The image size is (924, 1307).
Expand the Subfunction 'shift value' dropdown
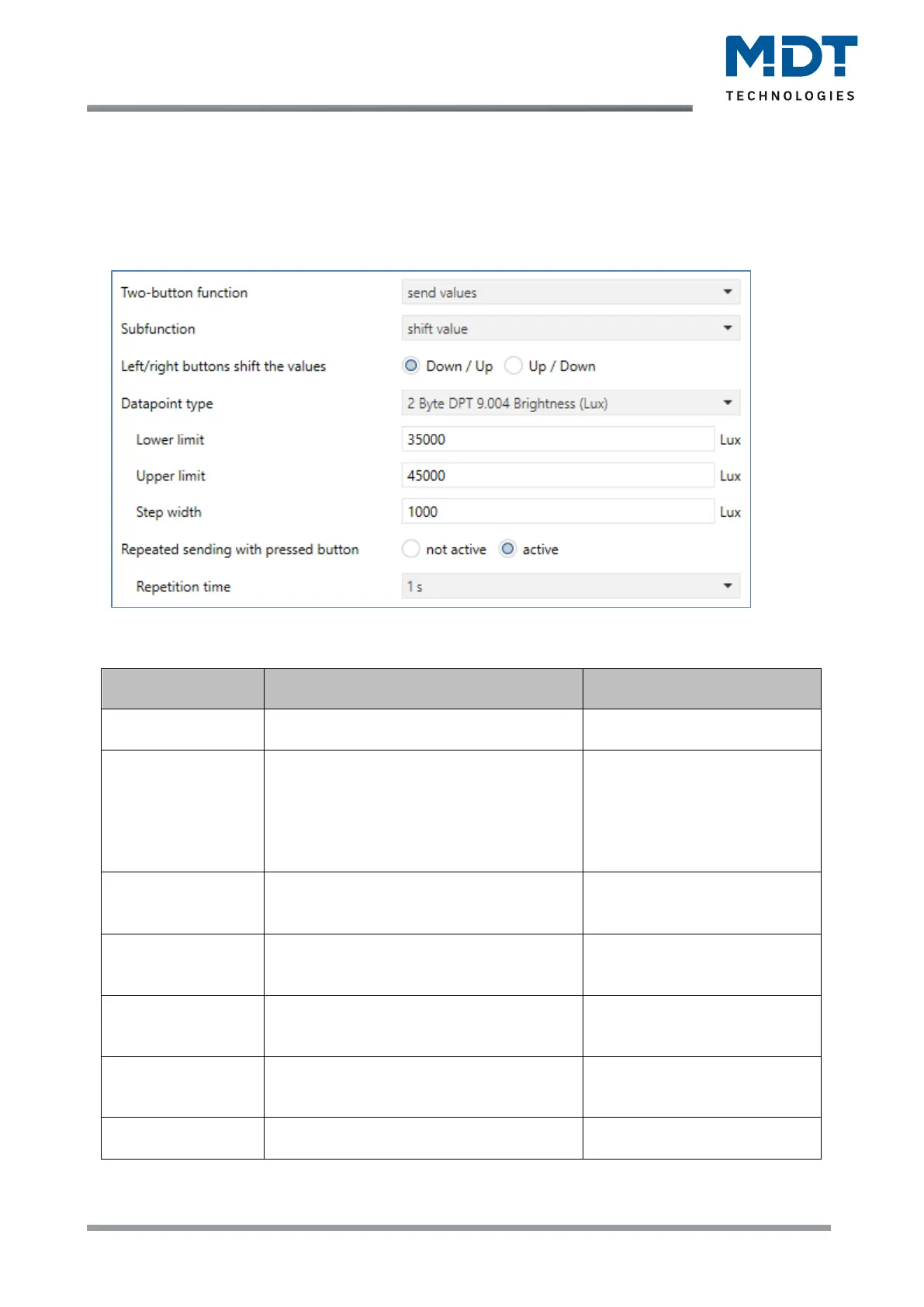click(x=570, y=328)
